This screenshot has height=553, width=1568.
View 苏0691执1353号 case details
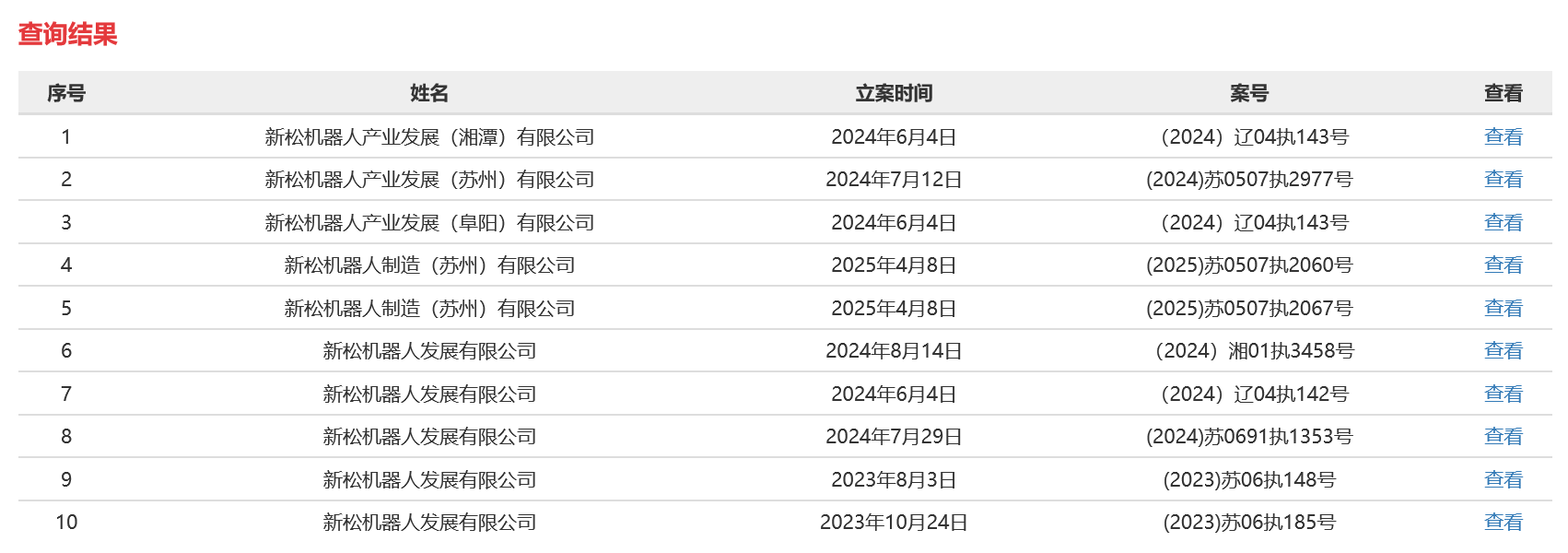click(x=1503, y=436)
